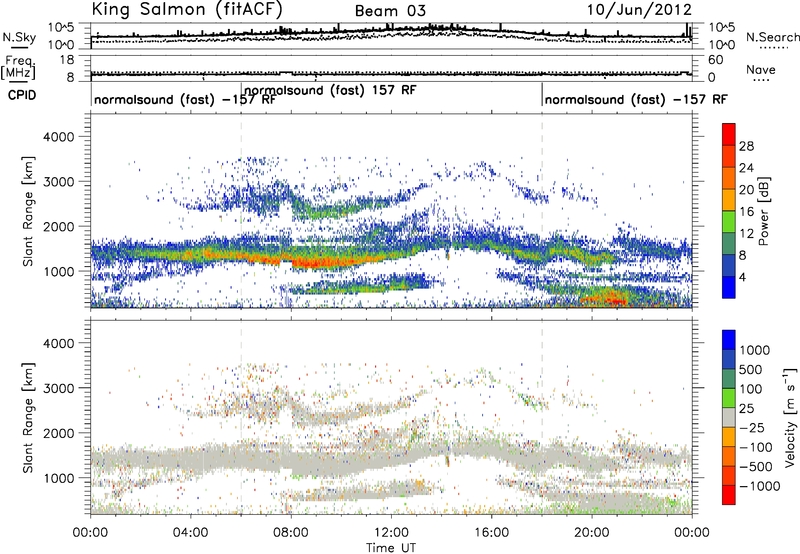Click the last 'normalsound (fast) -157 RF' label
Screen dimensions: 800x554
(636, 99)
